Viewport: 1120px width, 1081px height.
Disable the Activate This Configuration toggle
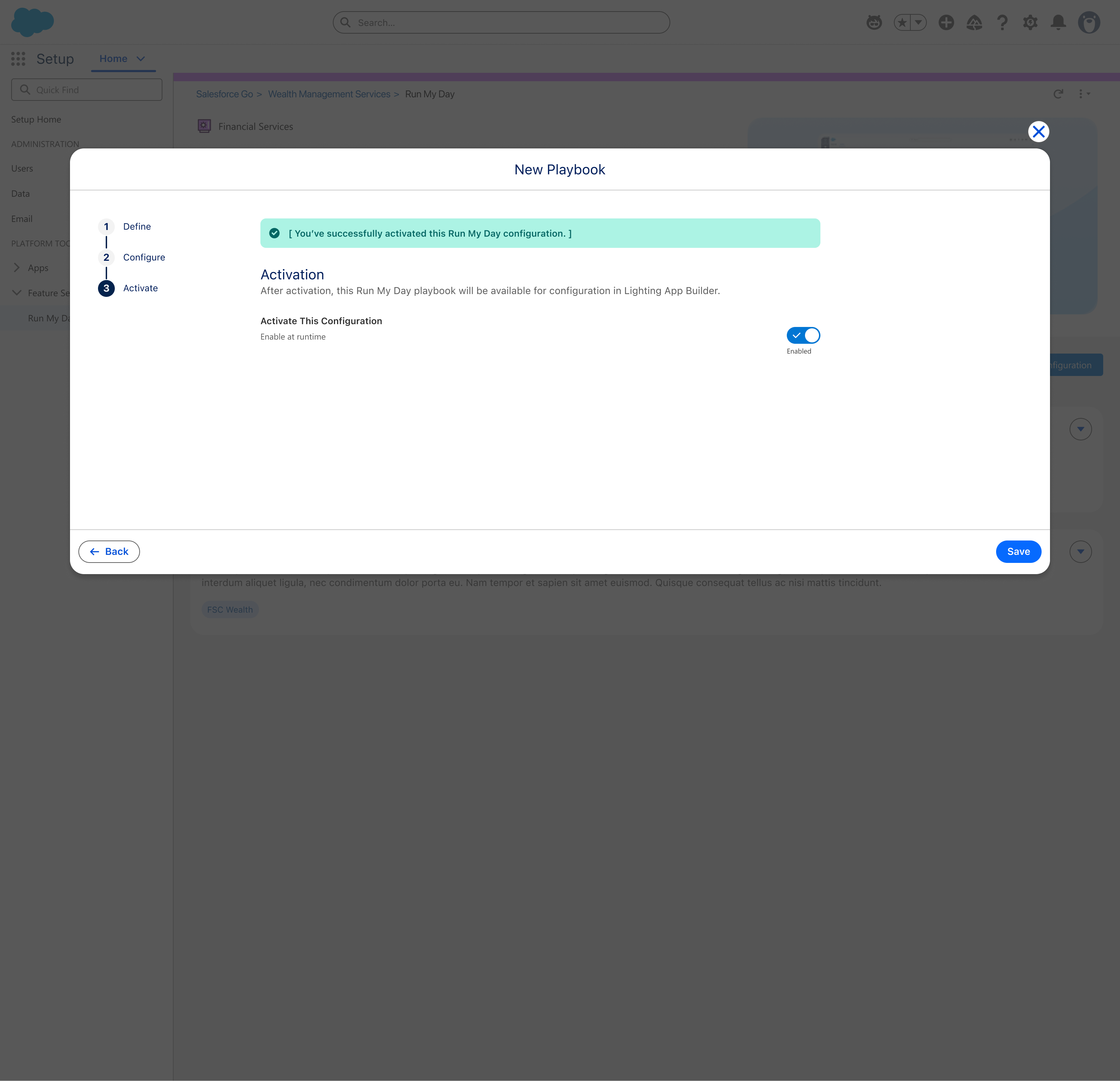pyautogui.click(x=803, y=336)
